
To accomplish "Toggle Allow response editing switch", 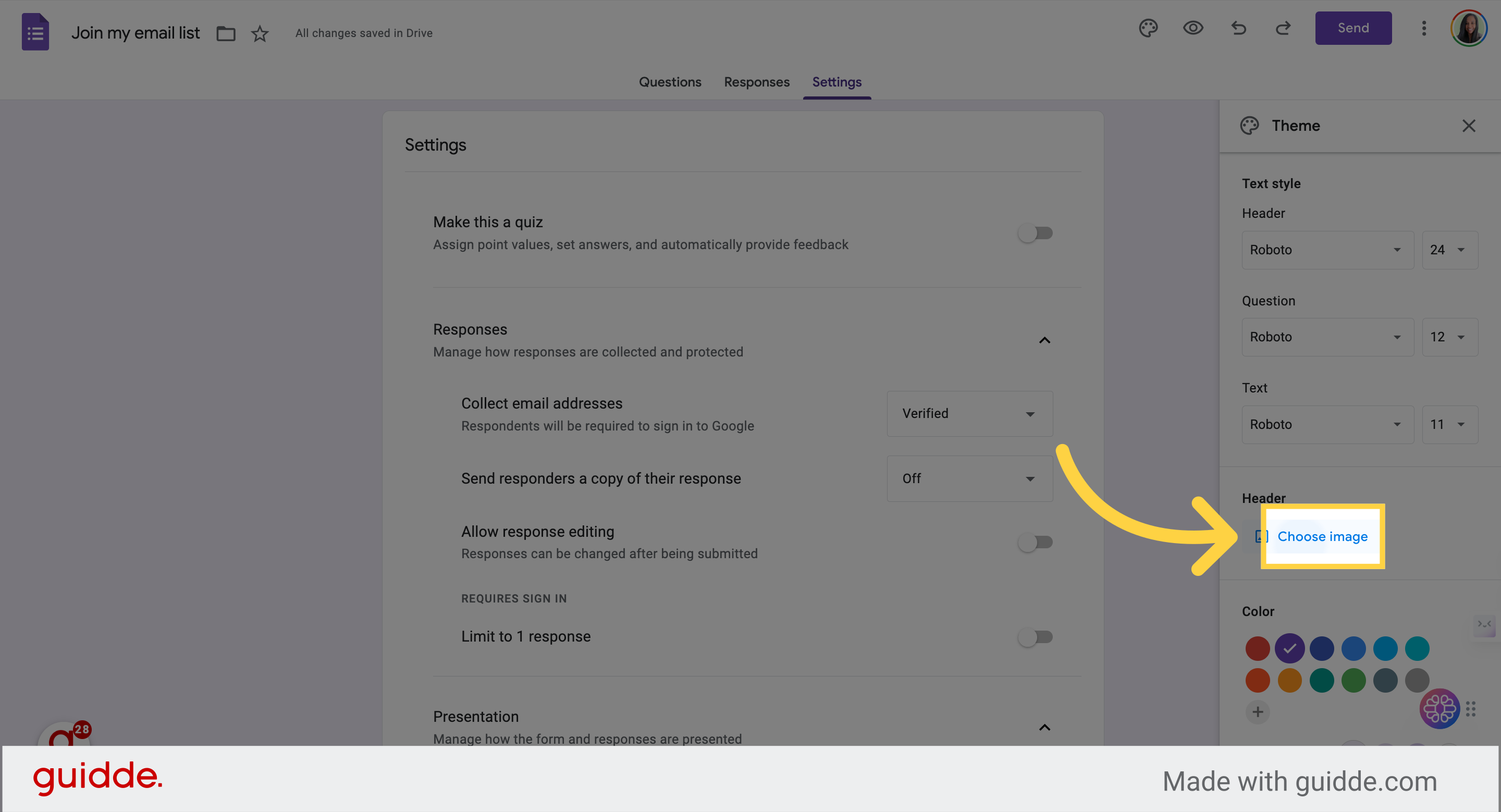I will (1036, 543).
